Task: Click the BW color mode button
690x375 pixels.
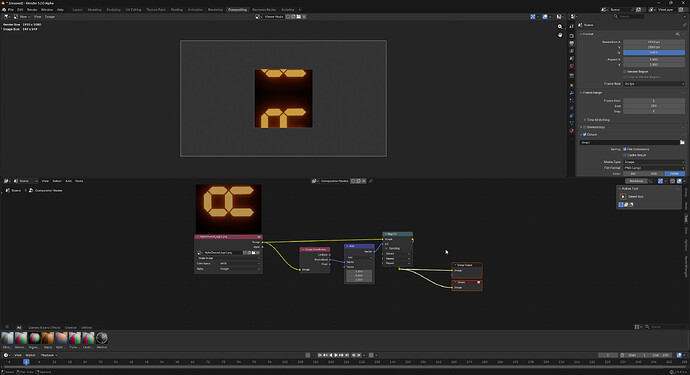Action: 633,173
